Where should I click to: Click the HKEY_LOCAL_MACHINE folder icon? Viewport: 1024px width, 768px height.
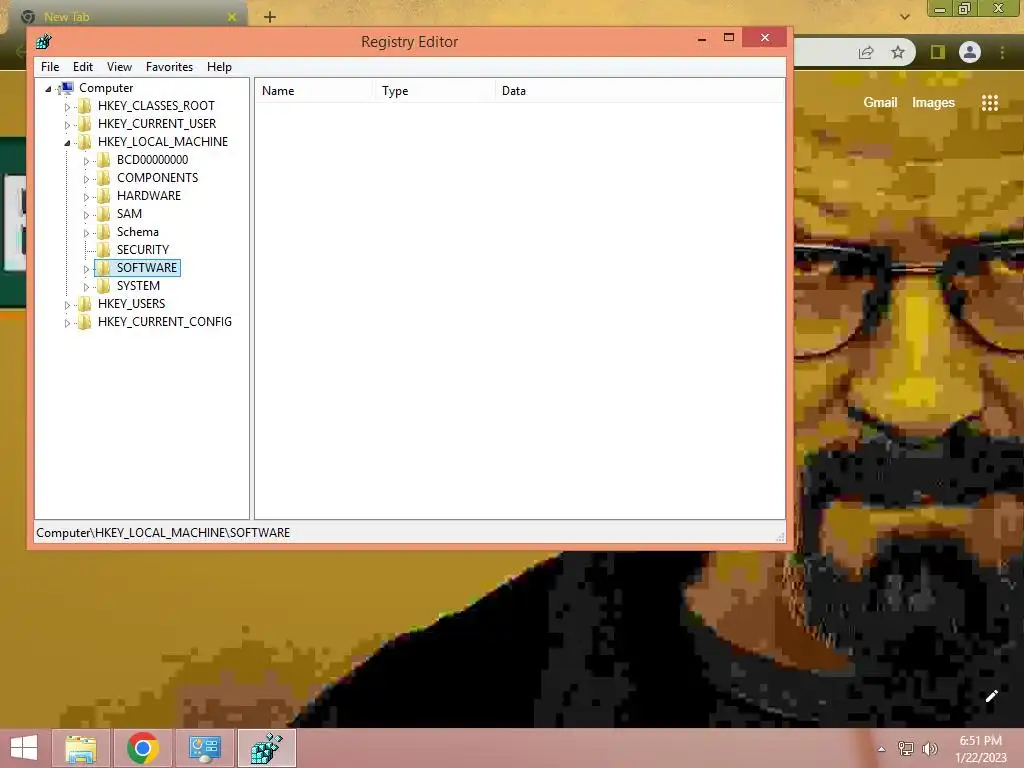(84, 142)
